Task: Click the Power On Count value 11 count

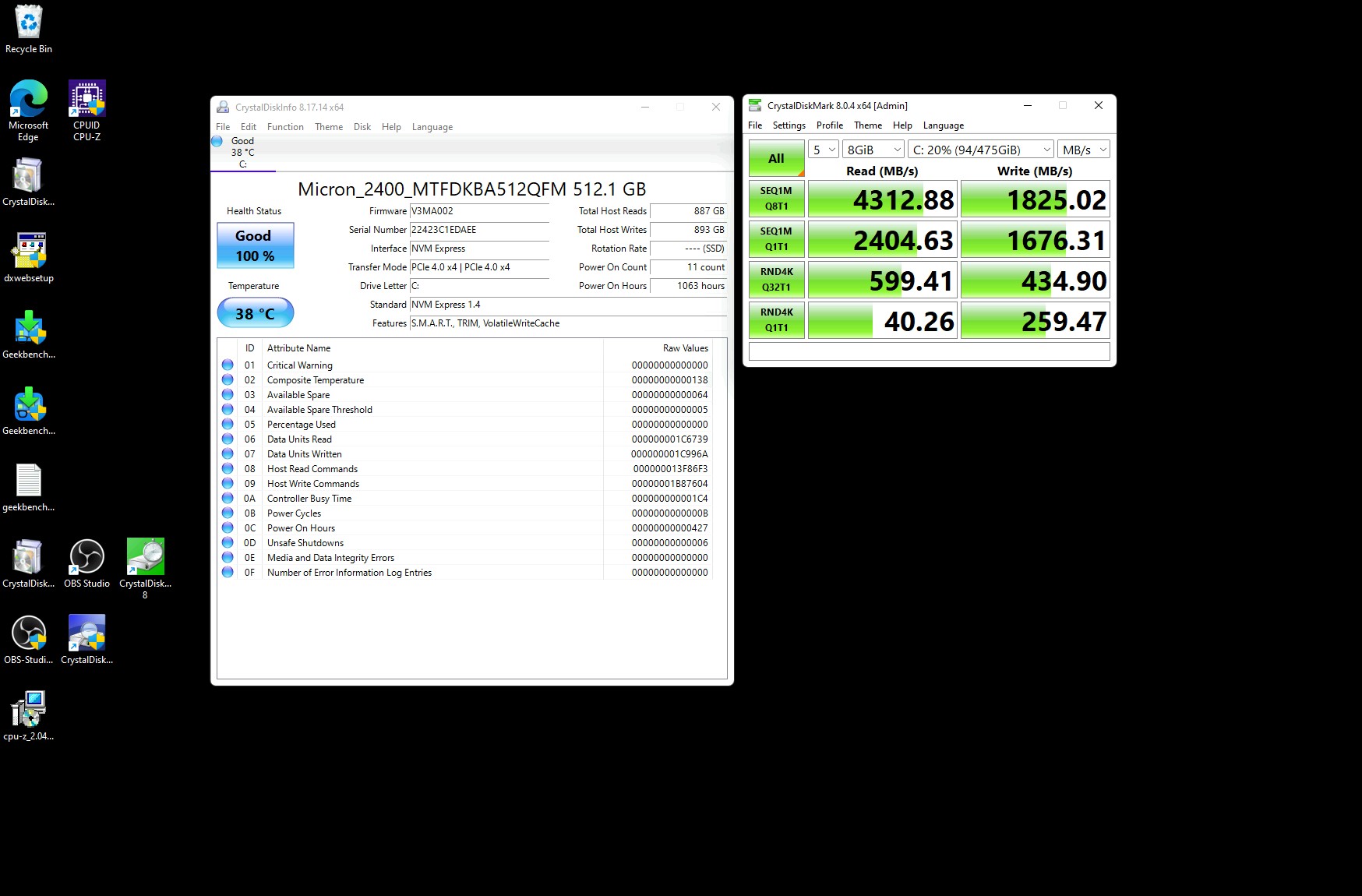Action: 688,267
